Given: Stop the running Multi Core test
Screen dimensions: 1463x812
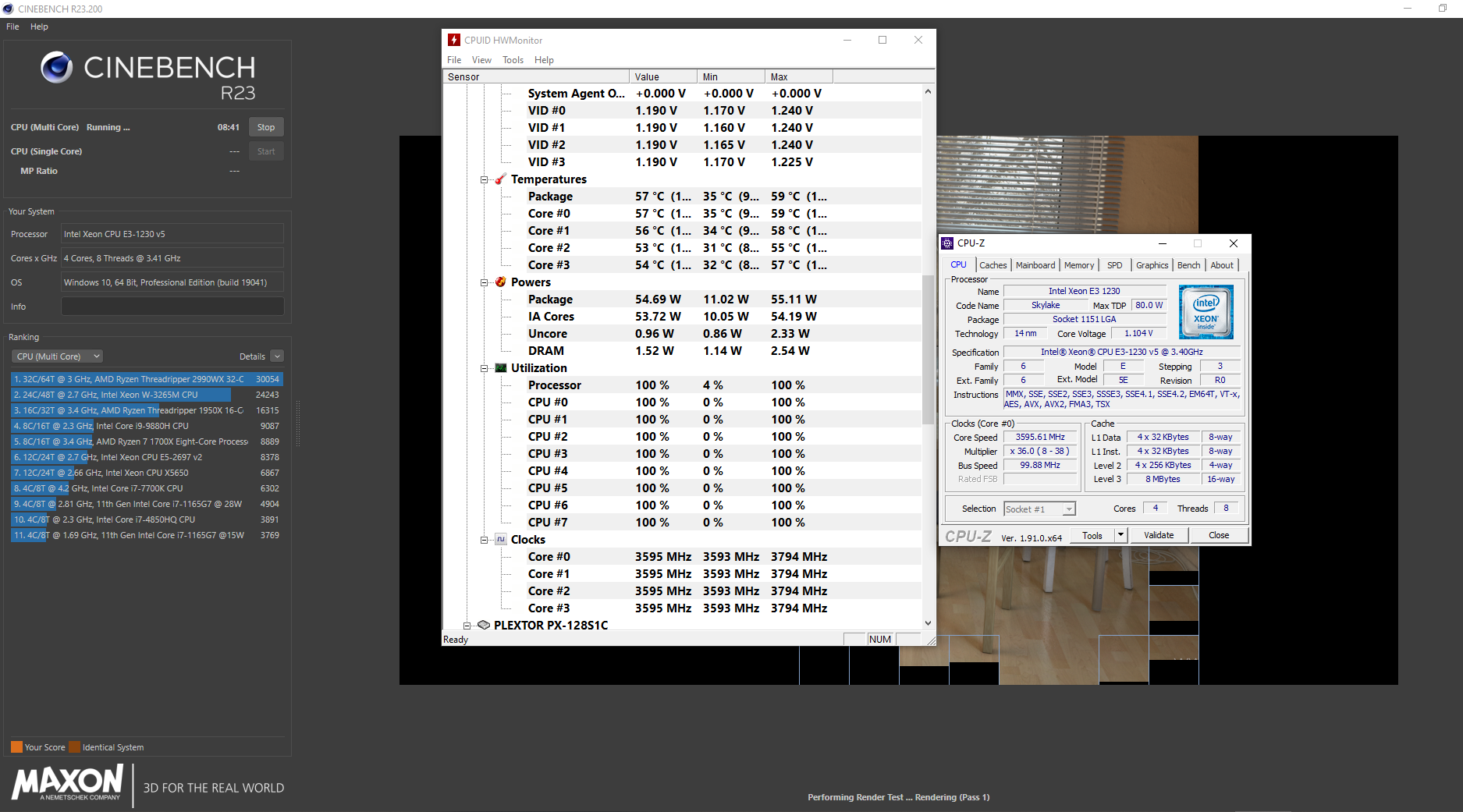Looking at the screenshot, I should [266, 127].
